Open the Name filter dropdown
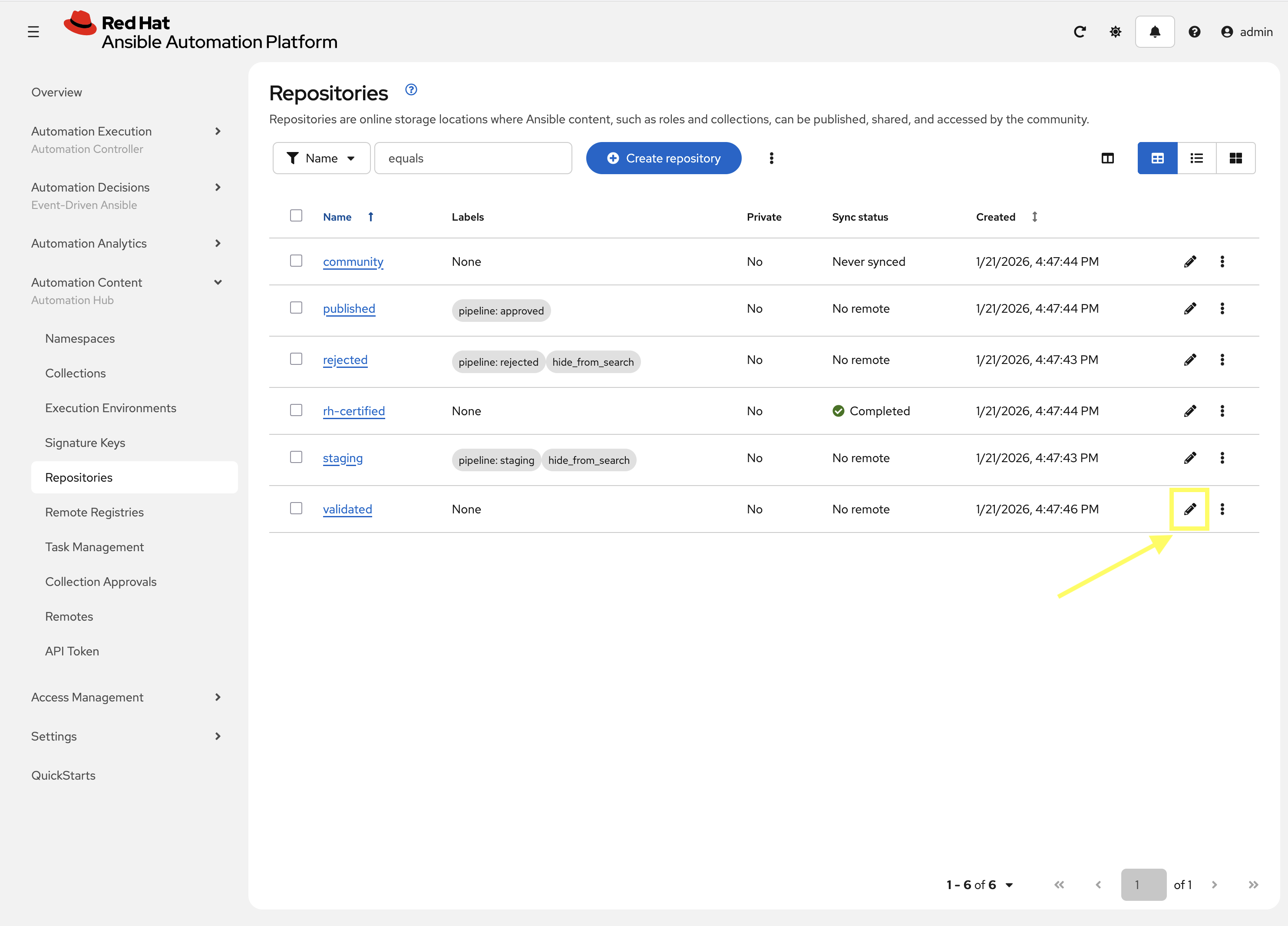 coord(321,158)
